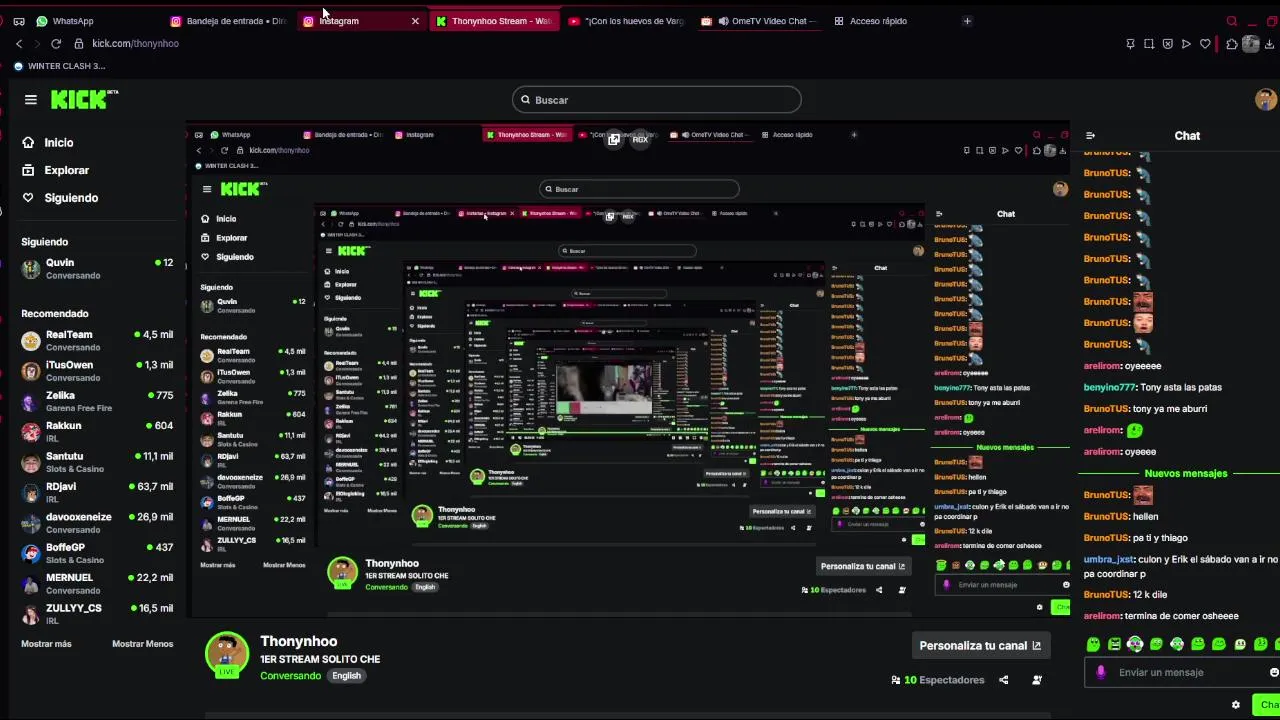The height and width of the screenshot is (720, 1280).
Task: Click the Inicio sidebar link
Action: pos(58,143)
